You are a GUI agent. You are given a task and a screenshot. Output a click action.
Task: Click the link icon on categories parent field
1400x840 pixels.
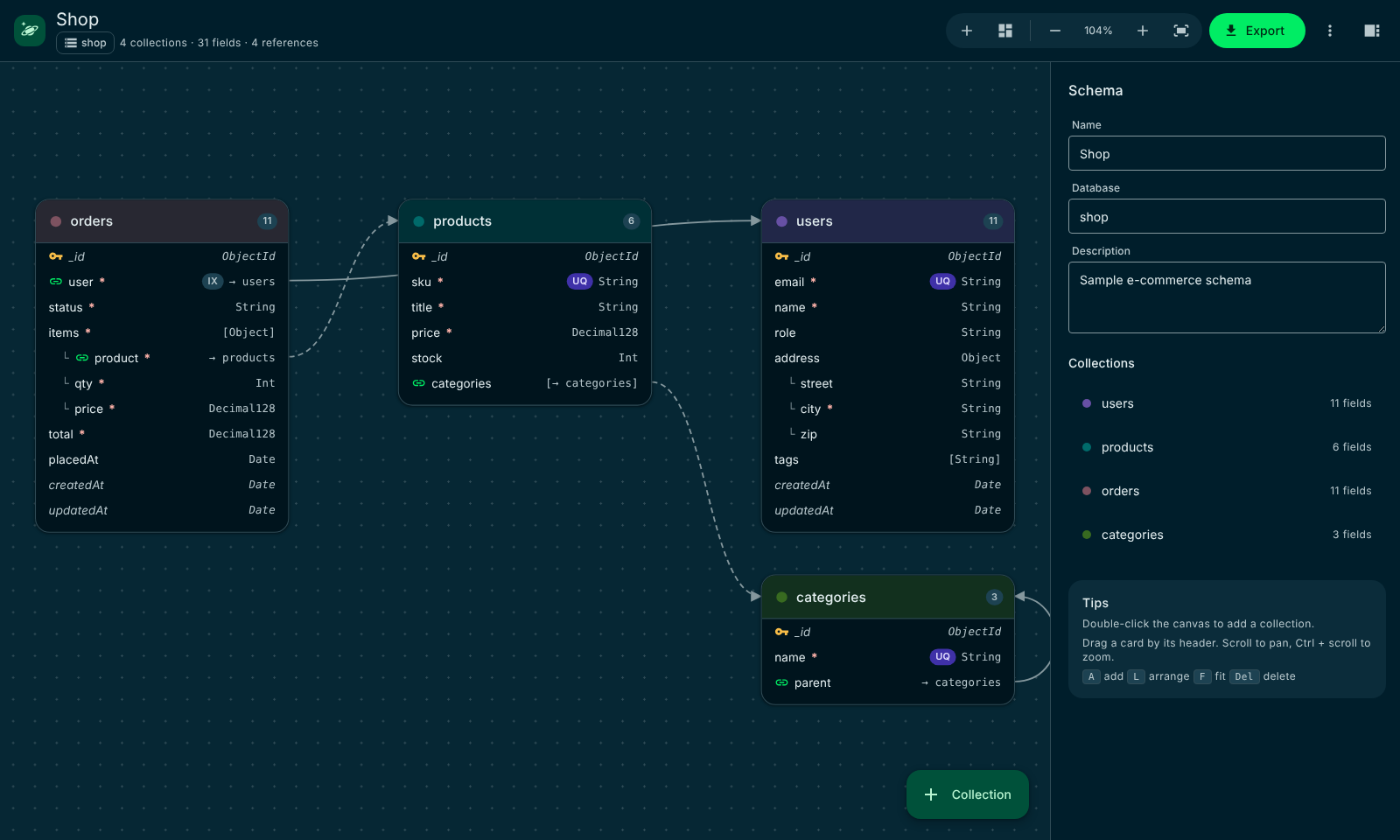point(782,682)
